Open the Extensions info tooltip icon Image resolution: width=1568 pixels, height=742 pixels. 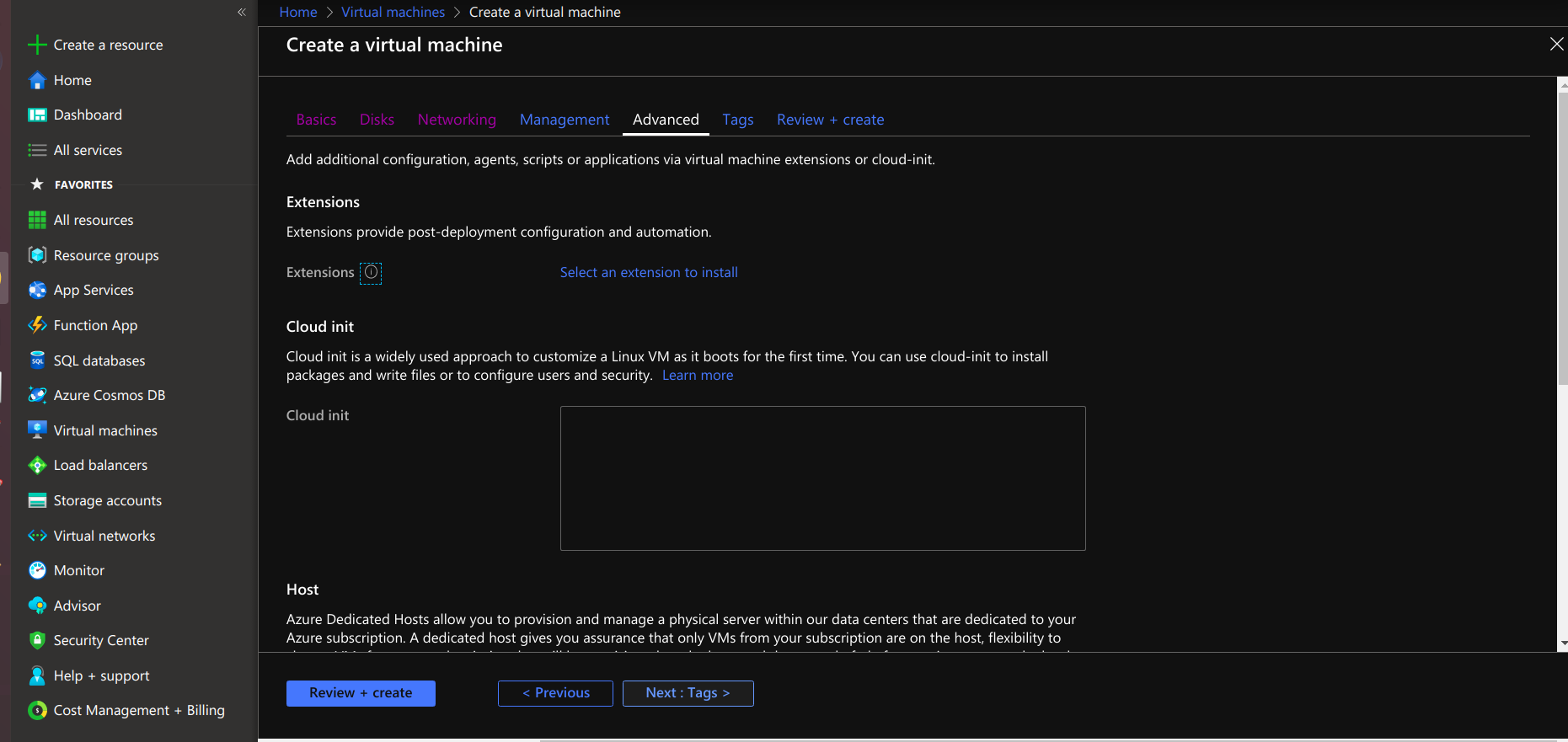tap(371, 273)
